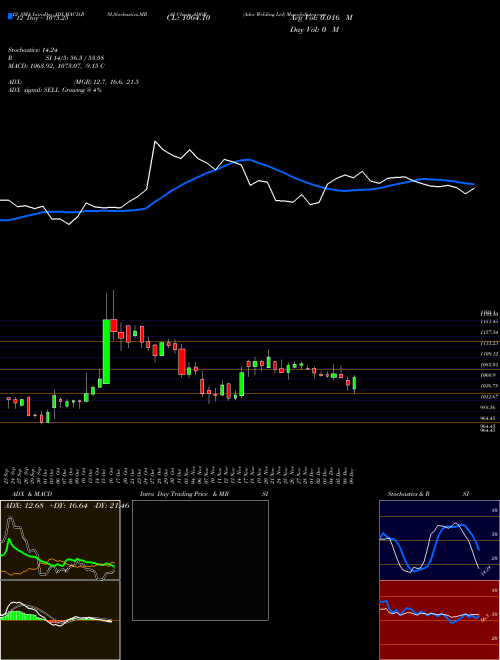The image size is (500, 660).
Task: Click the 1036.78 price axis label
Action: click(489, 386)
